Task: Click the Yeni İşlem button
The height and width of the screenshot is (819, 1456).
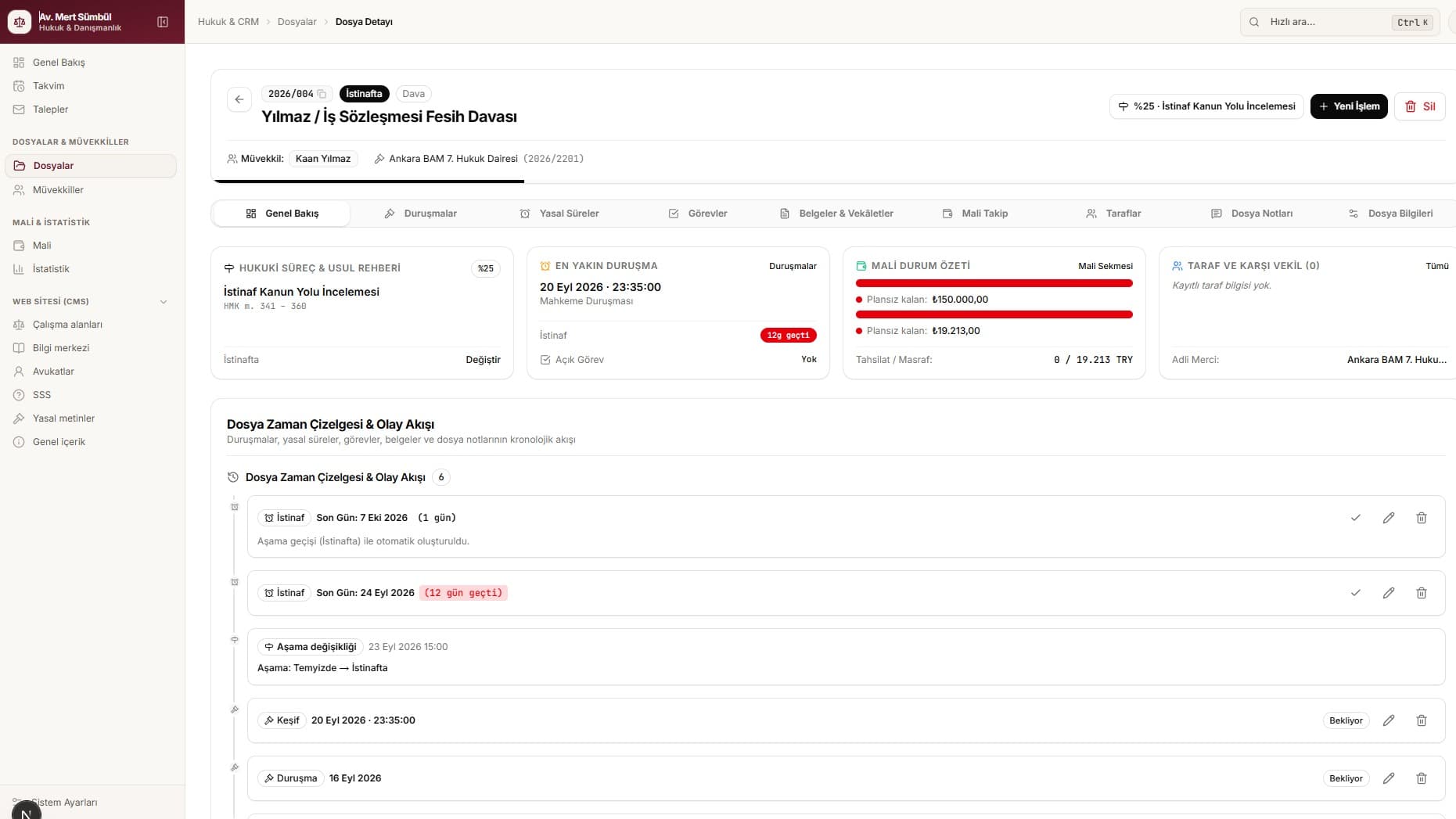Action: pyautogui.click(x=1349, y=106)
